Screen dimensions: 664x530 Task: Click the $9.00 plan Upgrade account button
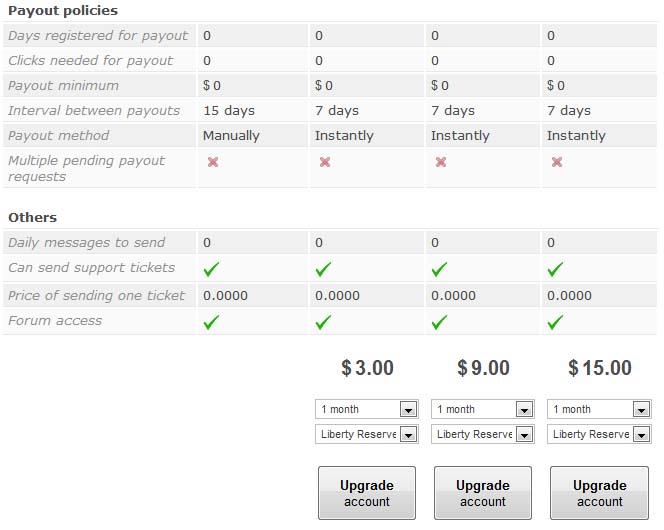pos(483,493)
